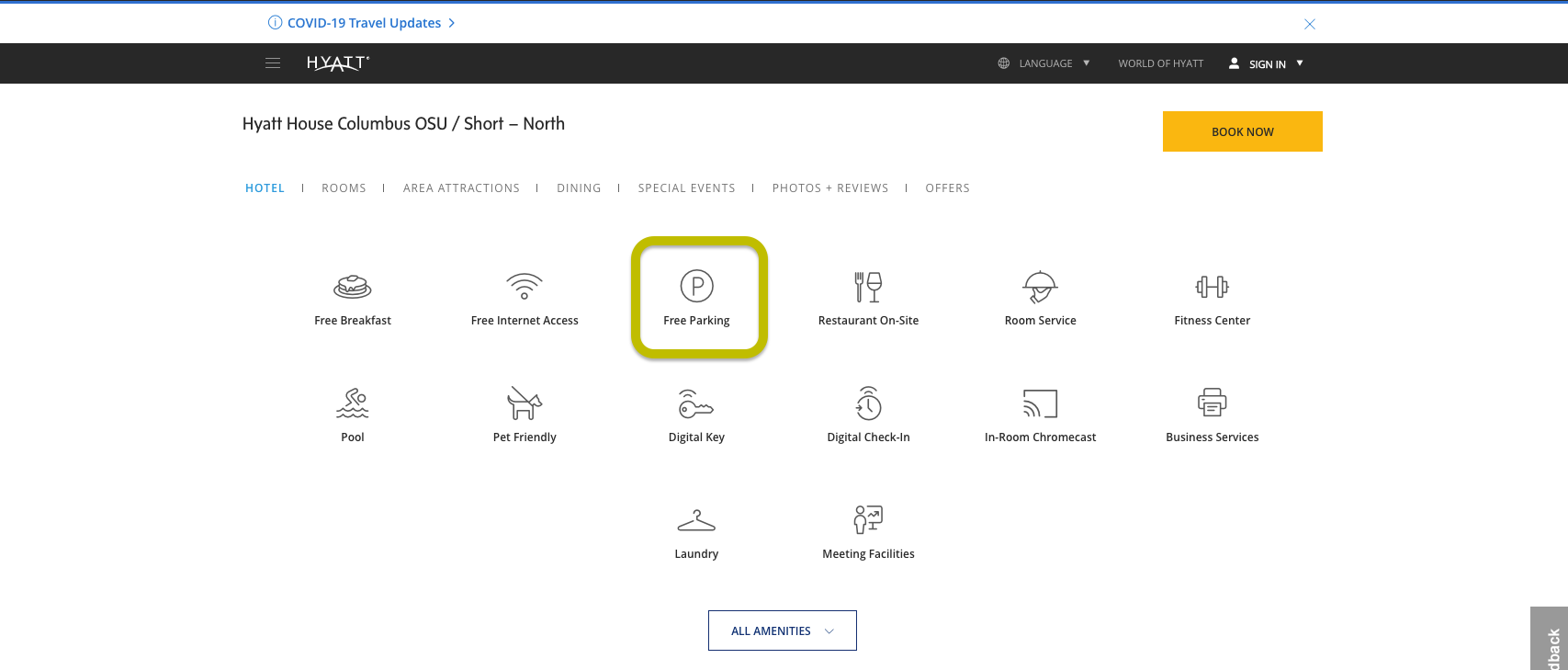Click the user profile icon
This screenshot has height=670, width=1568.
1234,63
